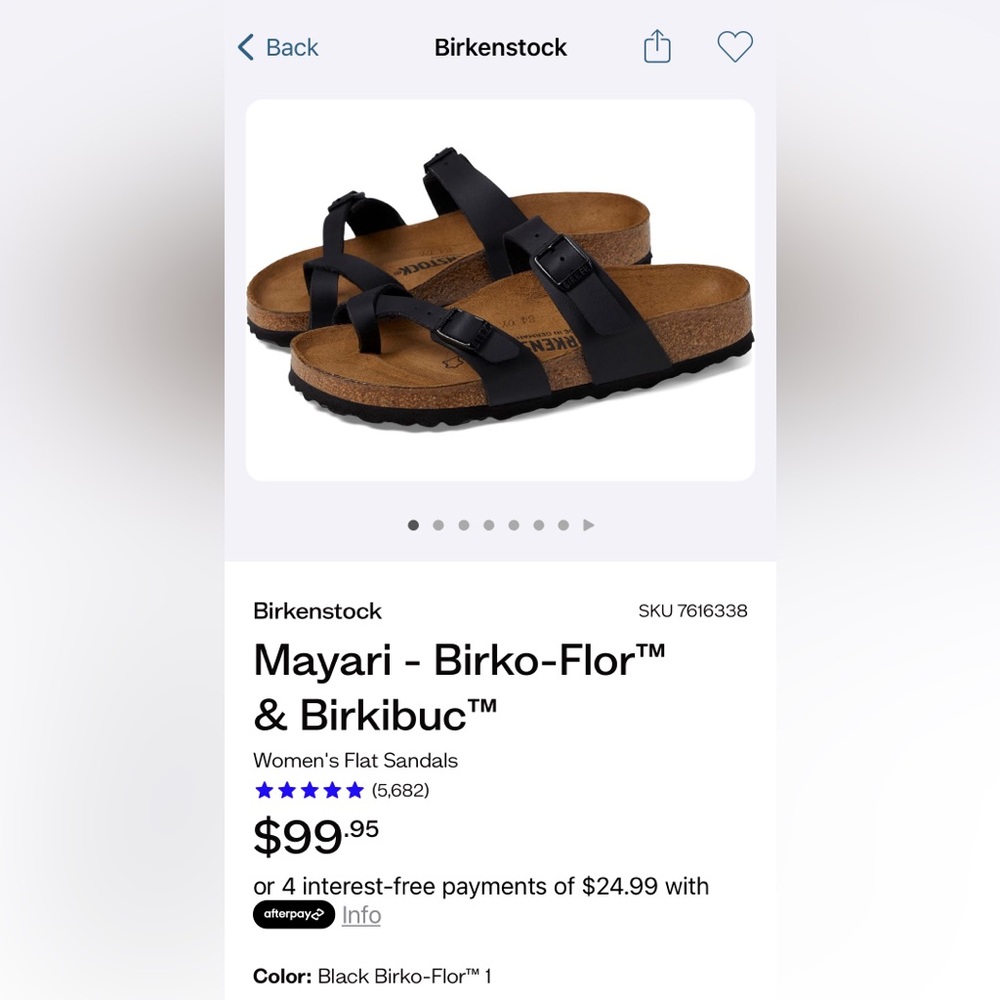
Task: Select the Birkenstock header title
Action: [x=500, y=46]
